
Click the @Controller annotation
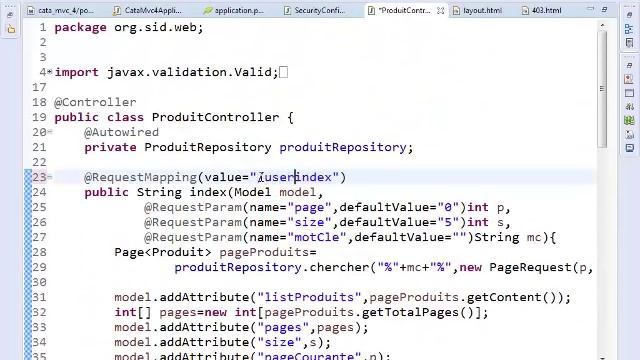(95, 102)
